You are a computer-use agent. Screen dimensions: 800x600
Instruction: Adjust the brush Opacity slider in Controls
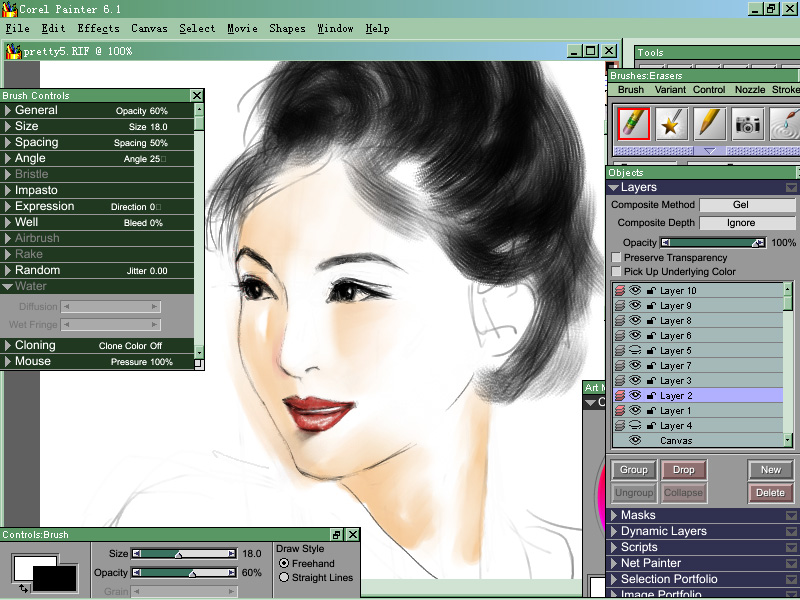coord(184,573)
